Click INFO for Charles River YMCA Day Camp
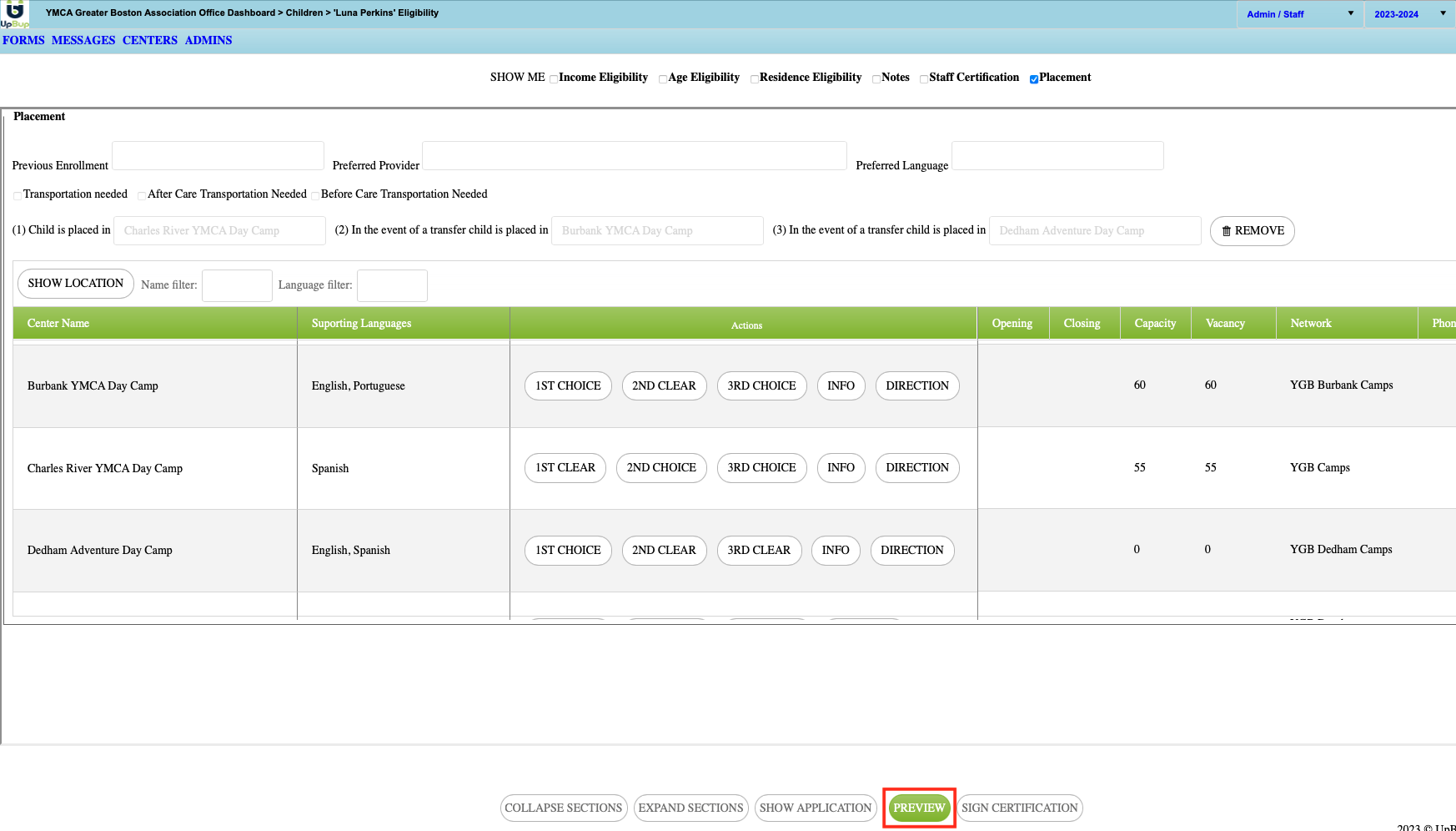1456x831 pixels. click(x=841, y=468)
